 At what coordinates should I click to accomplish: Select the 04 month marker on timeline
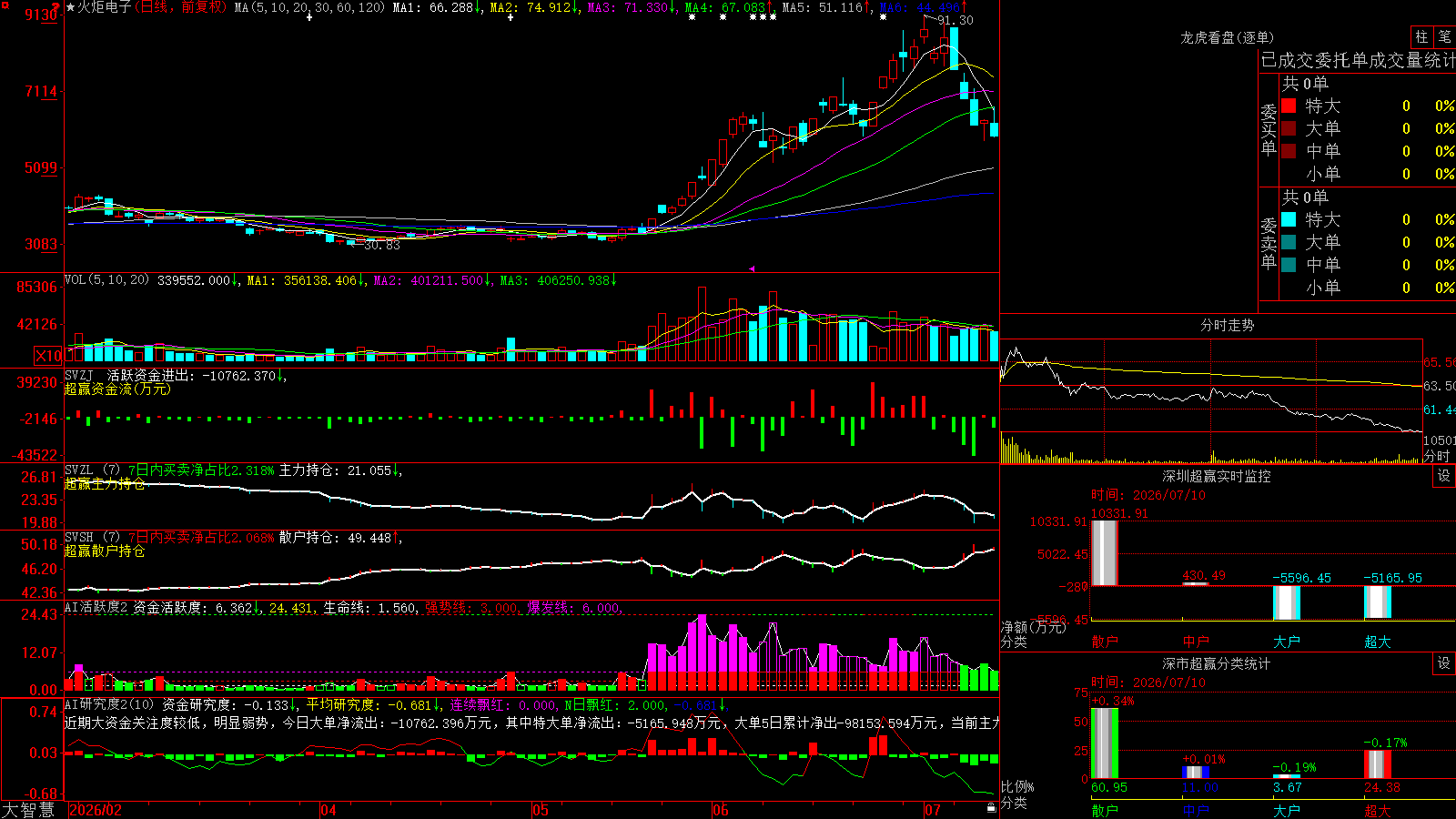tap(329, 810)
